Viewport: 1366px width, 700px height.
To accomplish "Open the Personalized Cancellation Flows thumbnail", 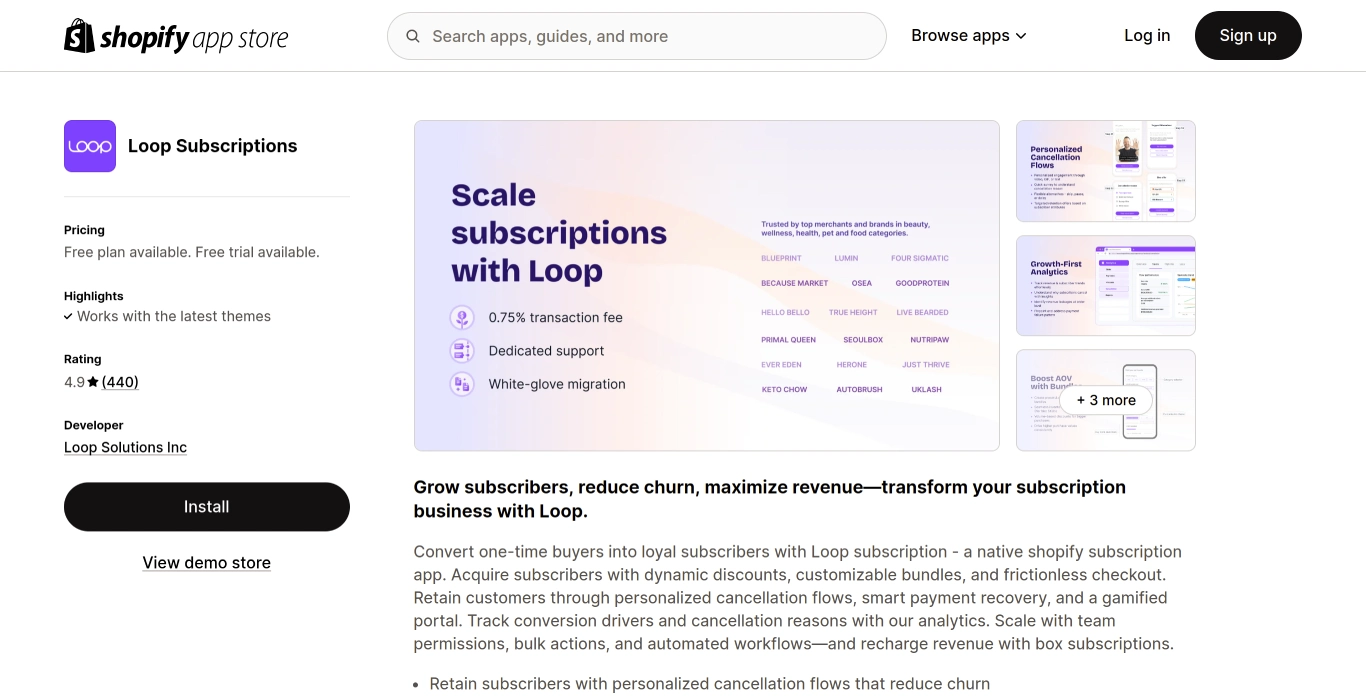I will [x=1105, y=171].
